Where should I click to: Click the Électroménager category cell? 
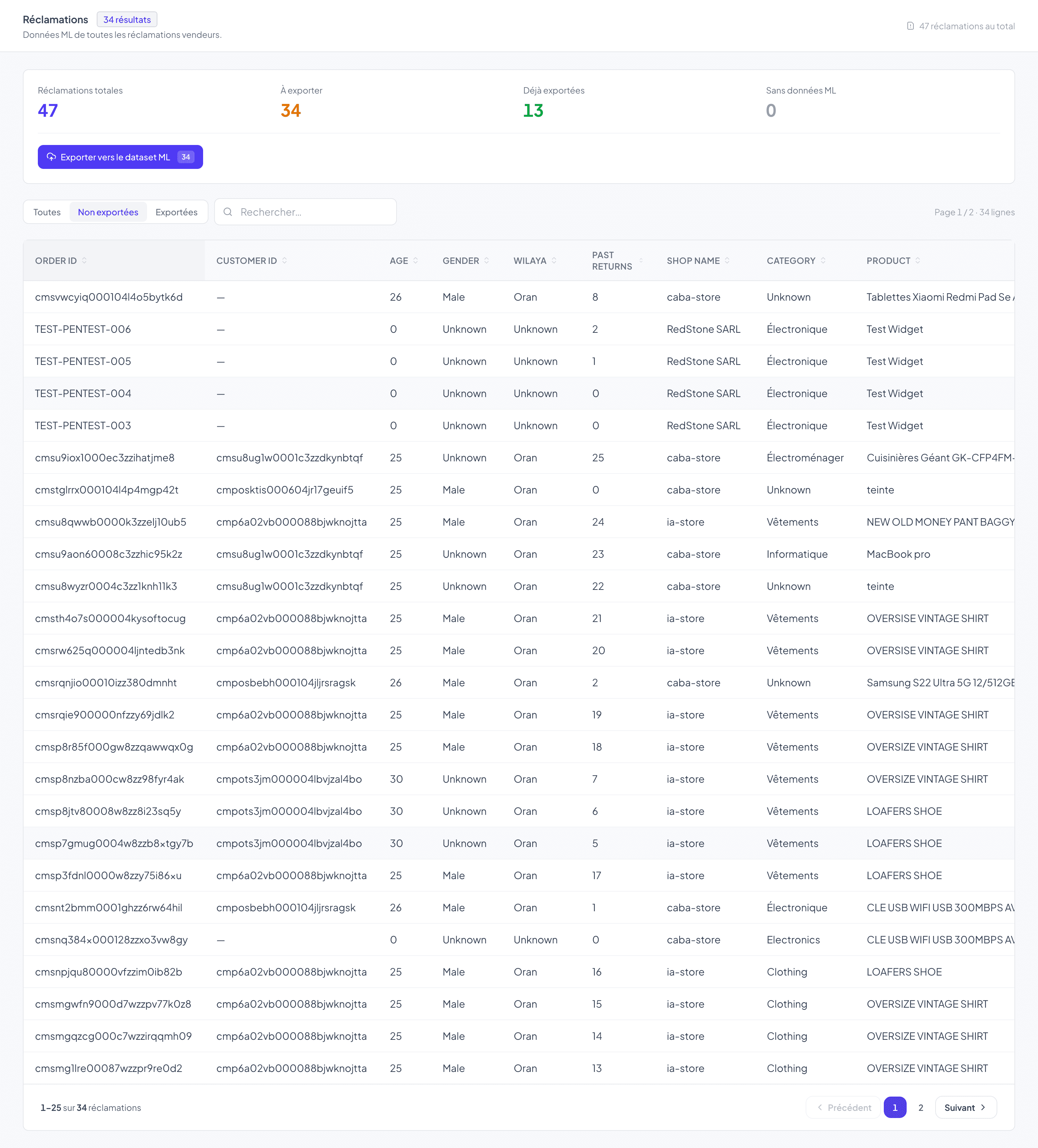click(x=805, y=457)
